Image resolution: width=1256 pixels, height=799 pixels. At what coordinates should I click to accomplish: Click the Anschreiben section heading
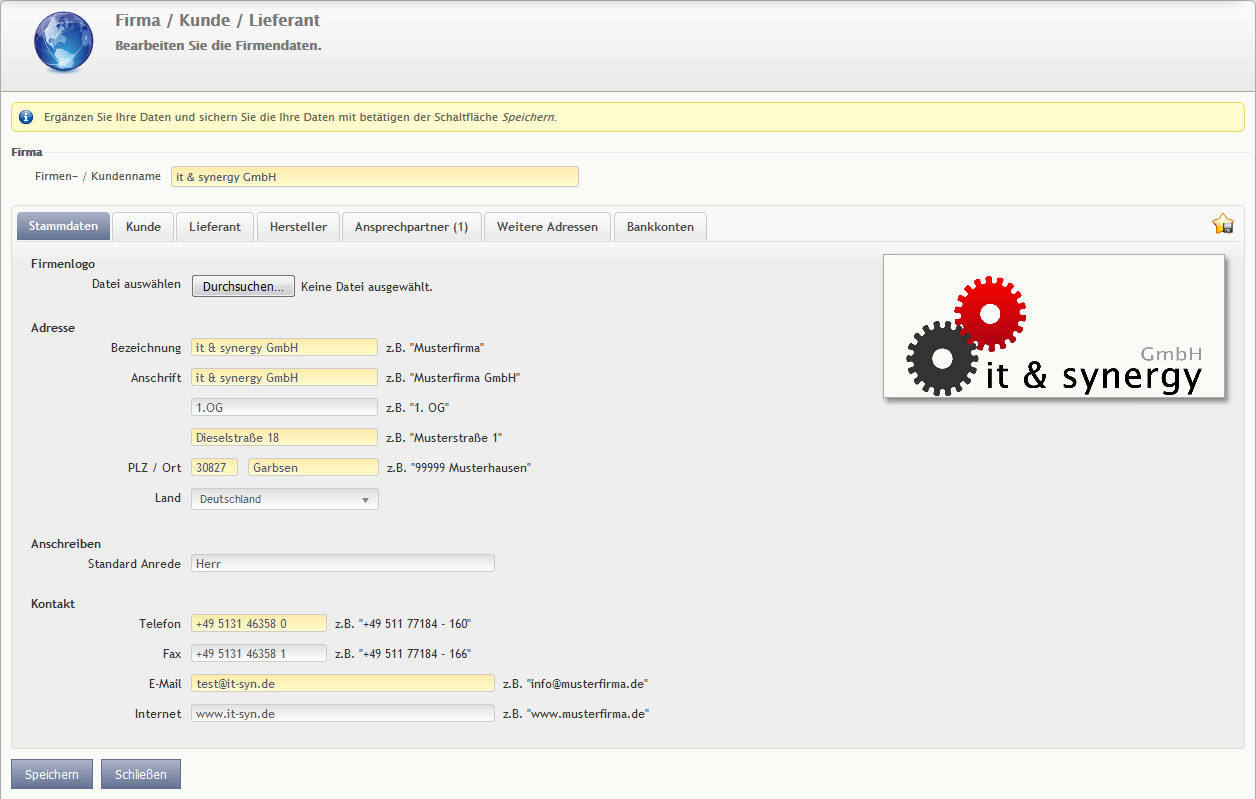pyautogui.click(x=66, y=544)
